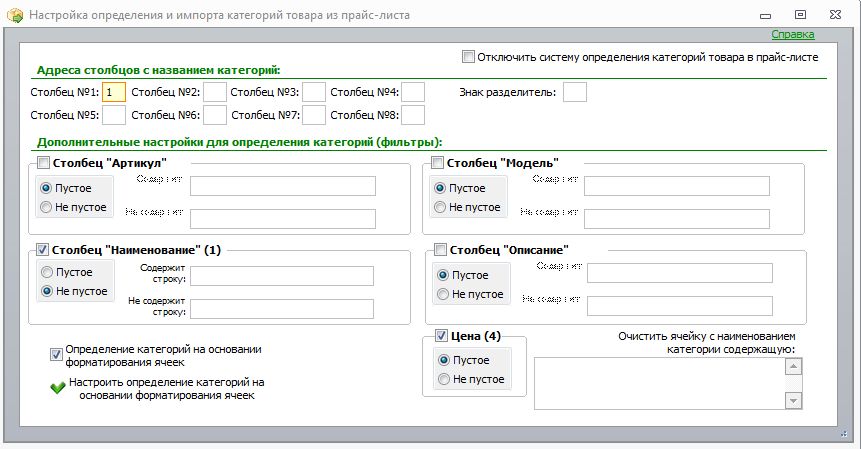The height and width of the screenshot is (449, 861).
Task: Select Пустое radio in Модель group
Action: point(440,188)
